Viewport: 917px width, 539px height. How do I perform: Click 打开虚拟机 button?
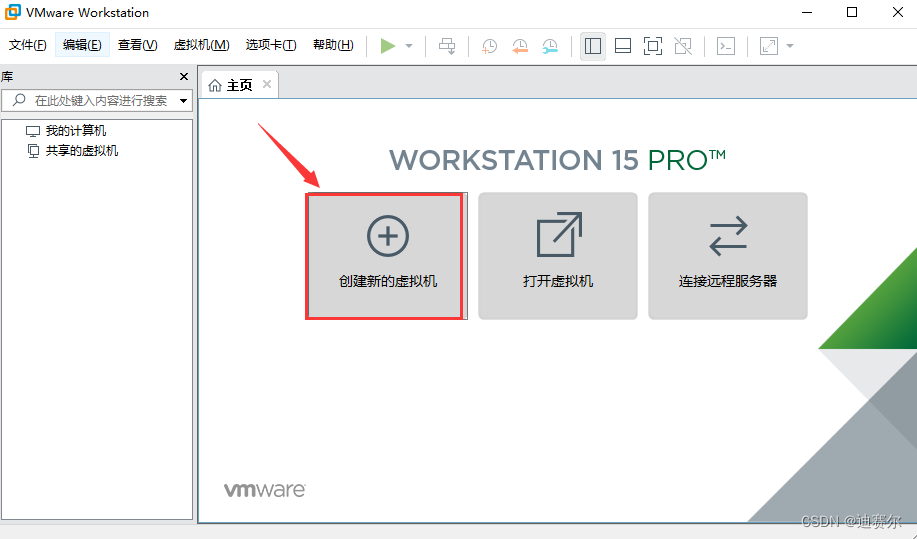558,256
